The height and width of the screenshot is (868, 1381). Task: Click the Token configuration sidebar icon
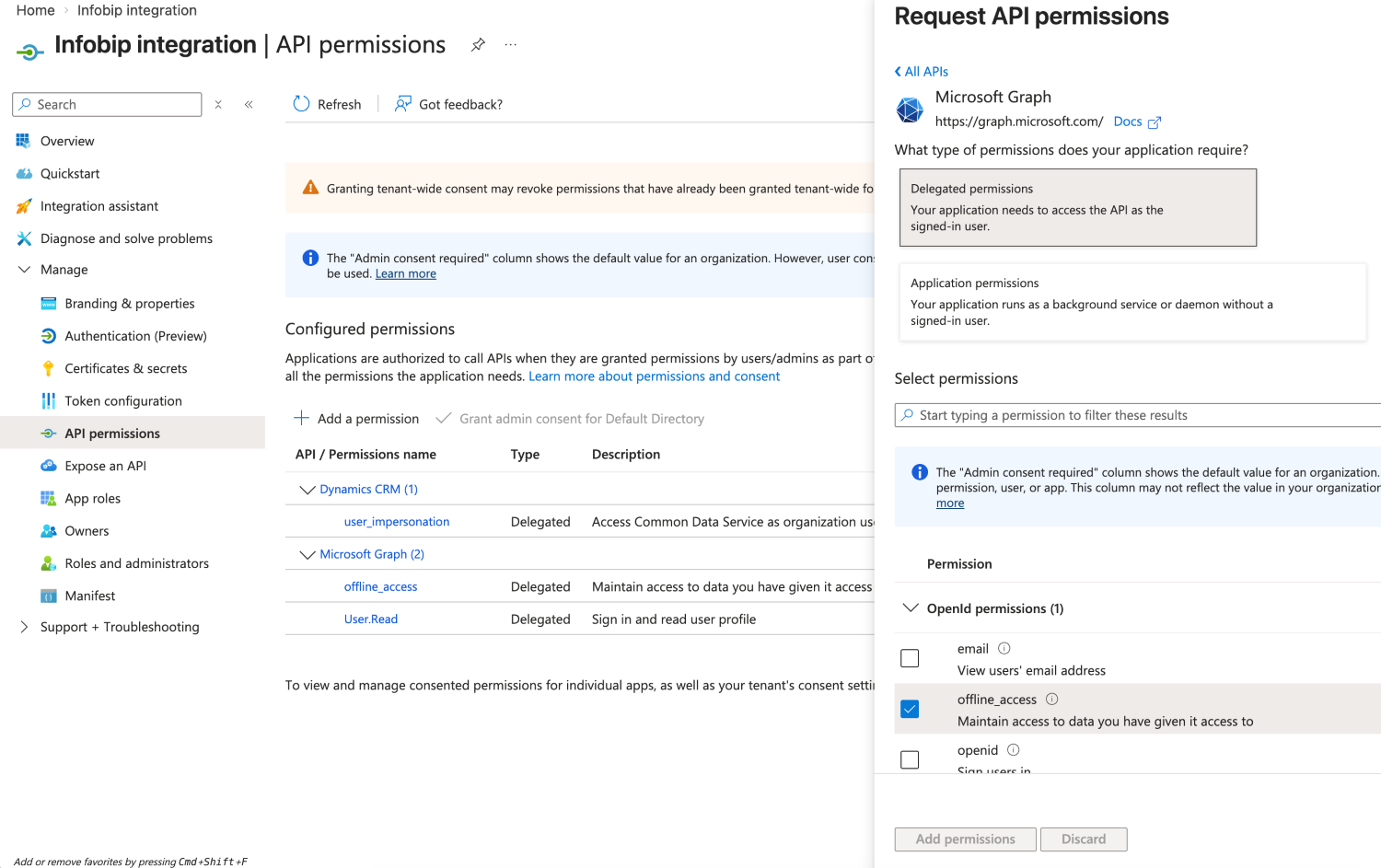[x=48, y=400]
